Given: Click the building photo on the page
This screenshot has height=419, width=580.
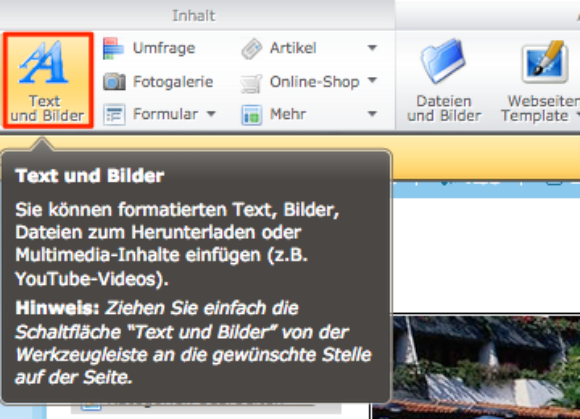Looking at the screenshot, I should 486,367.
